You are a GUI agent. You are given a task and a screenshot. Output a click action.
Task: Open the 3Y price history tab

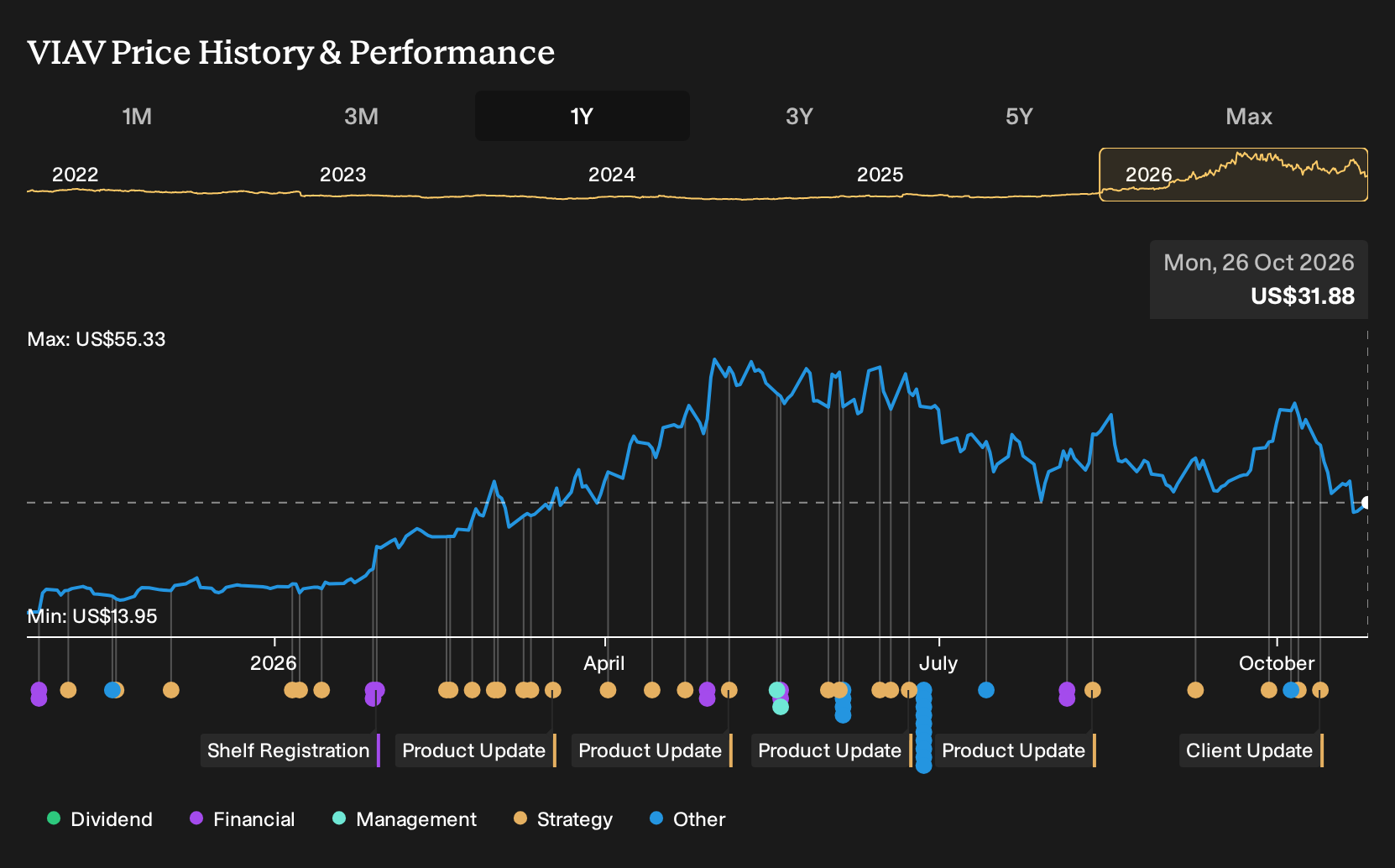pyautogui.click(x=799, y=116)
